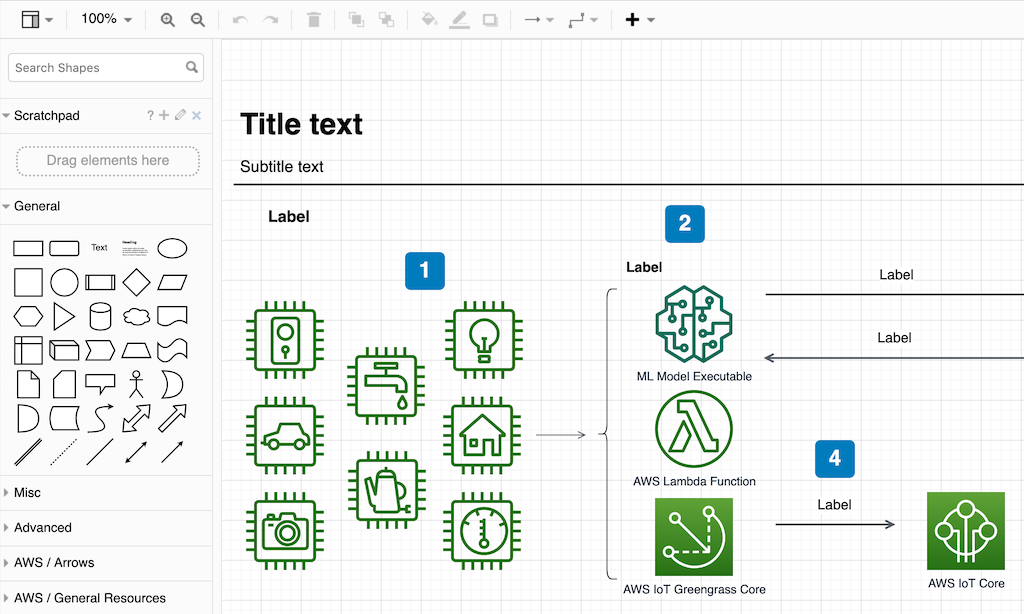
Task: Click the Scratchpad edit pencil icon
Action: coord(180,115)
